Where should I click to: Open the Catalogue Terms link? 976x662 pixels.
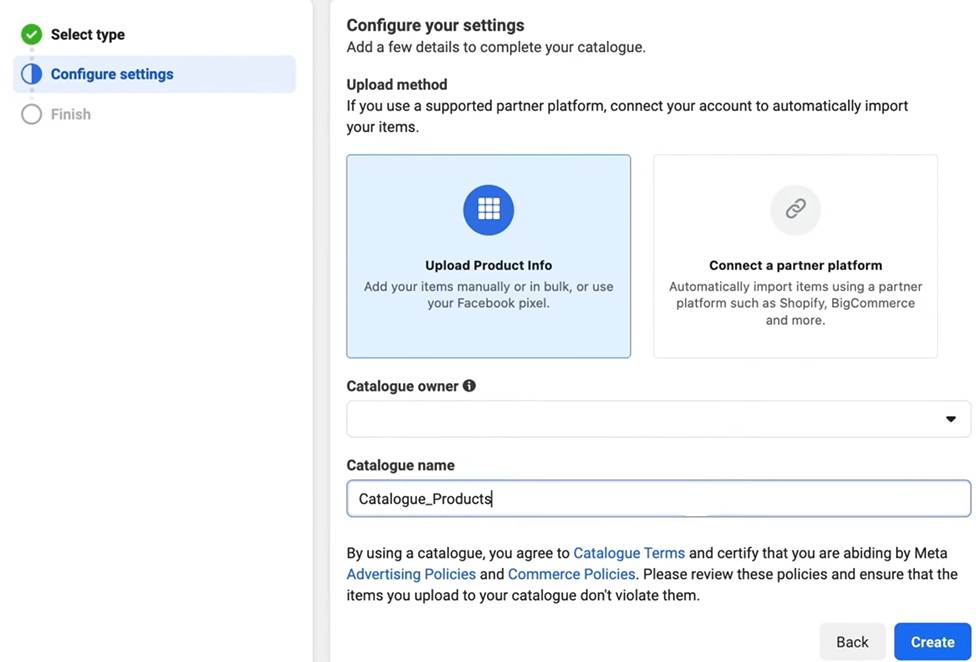(629, 553)
